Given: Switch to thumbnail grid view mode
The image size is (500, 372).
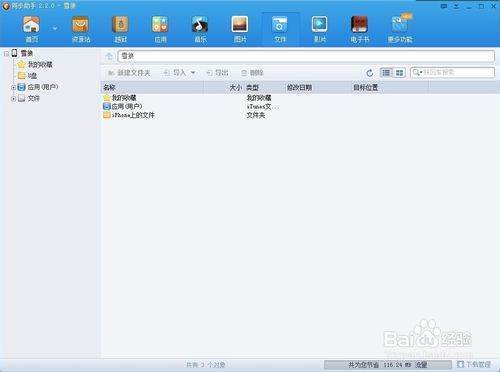Looking at the screenshot, I should [399, 73].
